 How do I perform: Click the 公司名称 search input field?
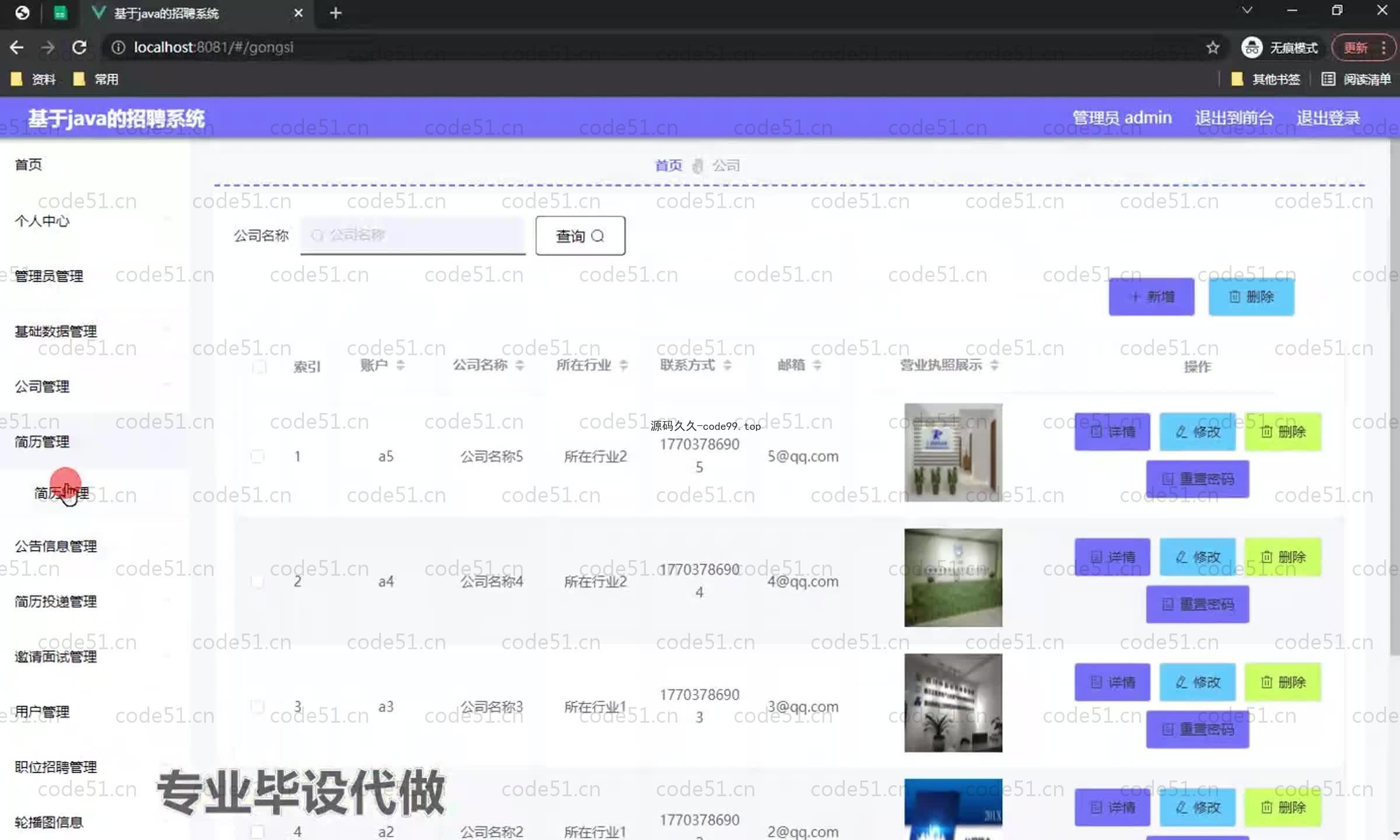tap(413, 235)
